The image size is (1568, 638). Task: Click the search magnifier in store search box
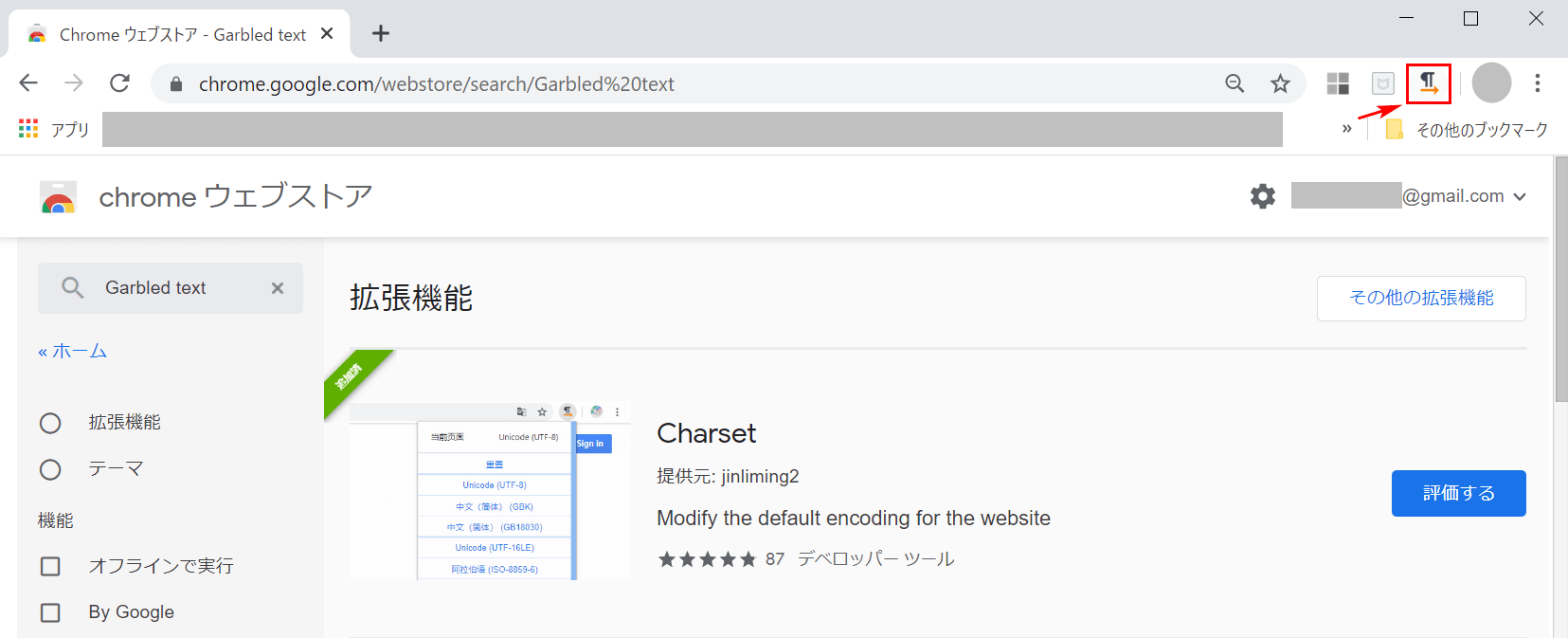73,287
